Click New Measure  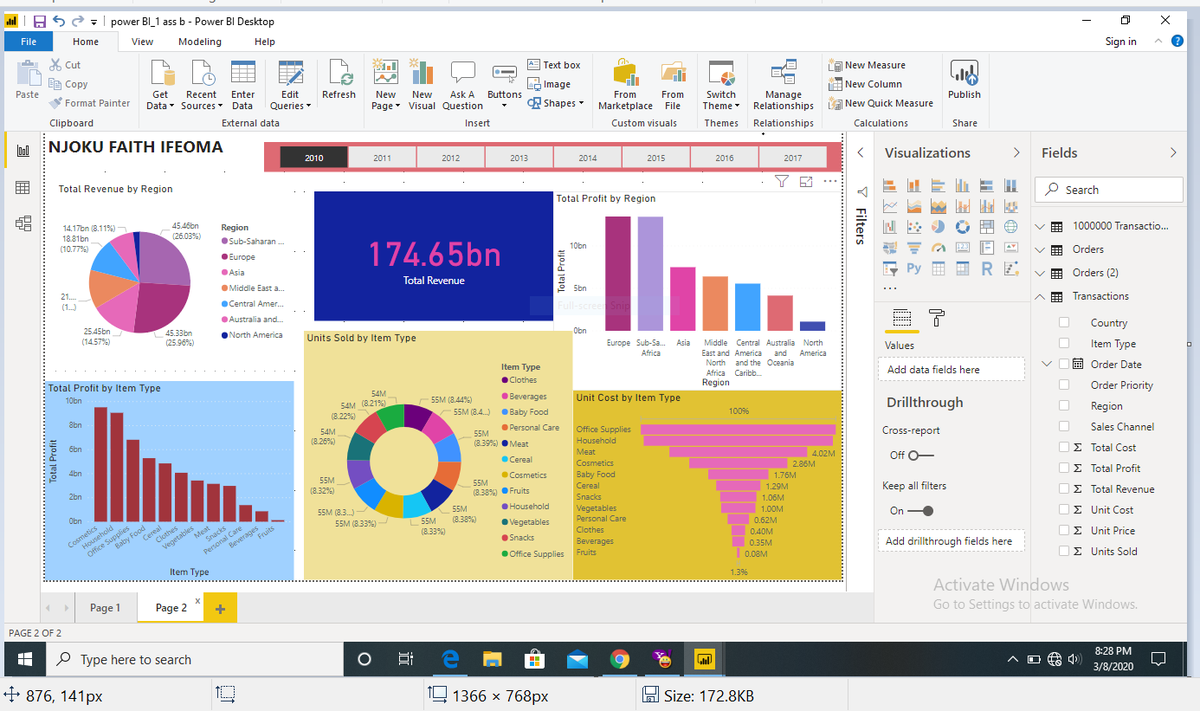[x=867, y=65]
